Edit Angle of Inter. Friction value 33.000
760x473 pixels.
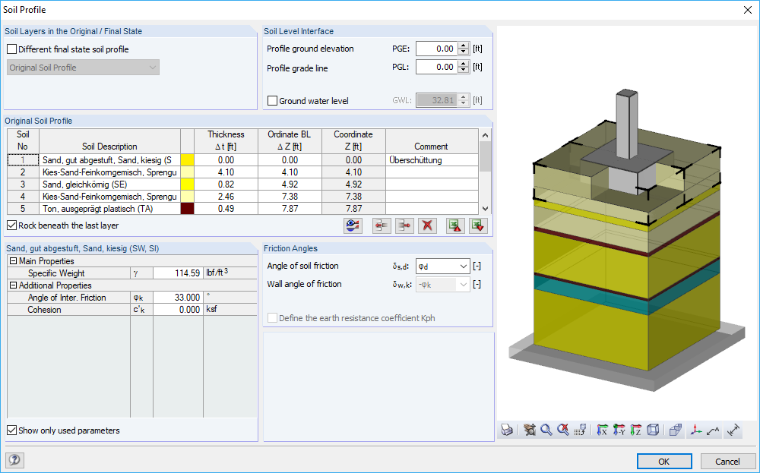pos(178,298)
